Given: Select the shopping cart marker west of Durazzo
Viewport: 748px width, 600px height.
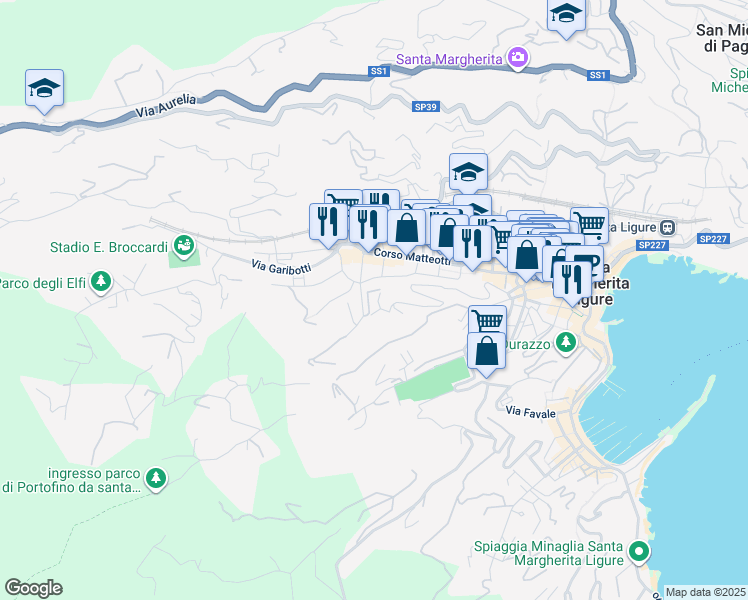Looking at the screenshot, I should point(487,321).
